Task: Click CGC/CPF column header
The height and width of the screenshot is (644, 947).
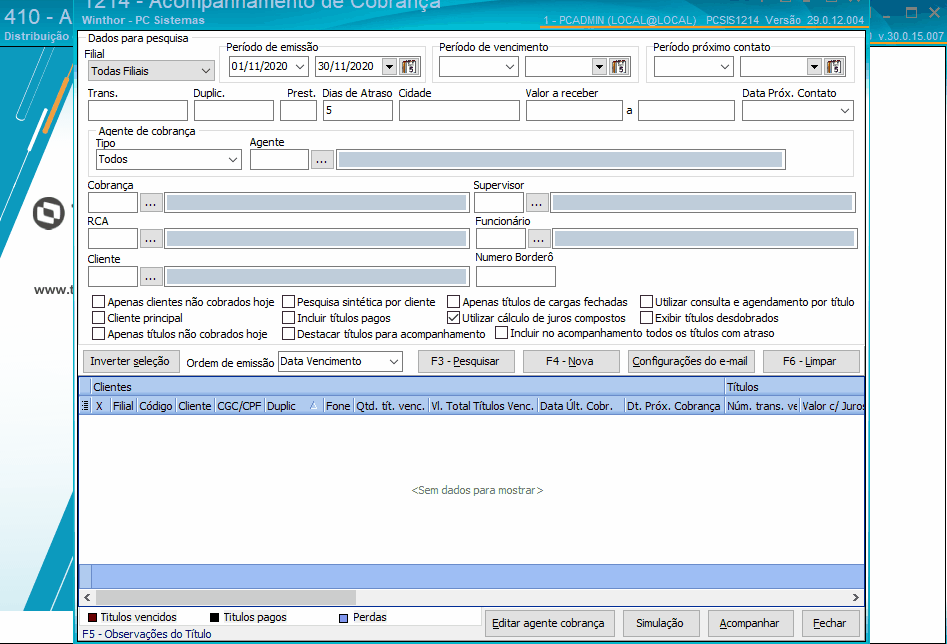Action: pyautogui.click(x=239, y=406)
